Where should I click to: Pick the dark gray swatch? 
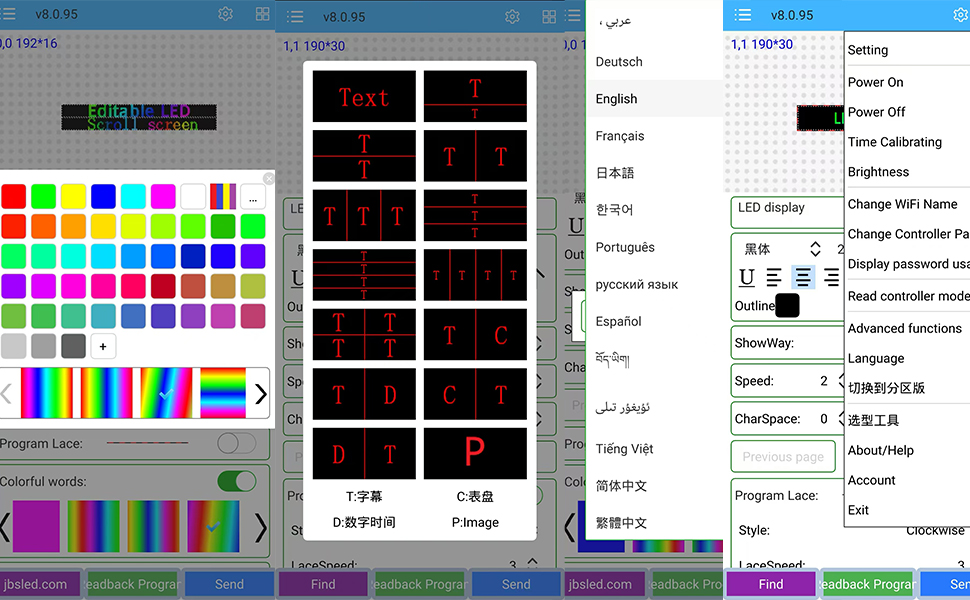coord(74,346)
